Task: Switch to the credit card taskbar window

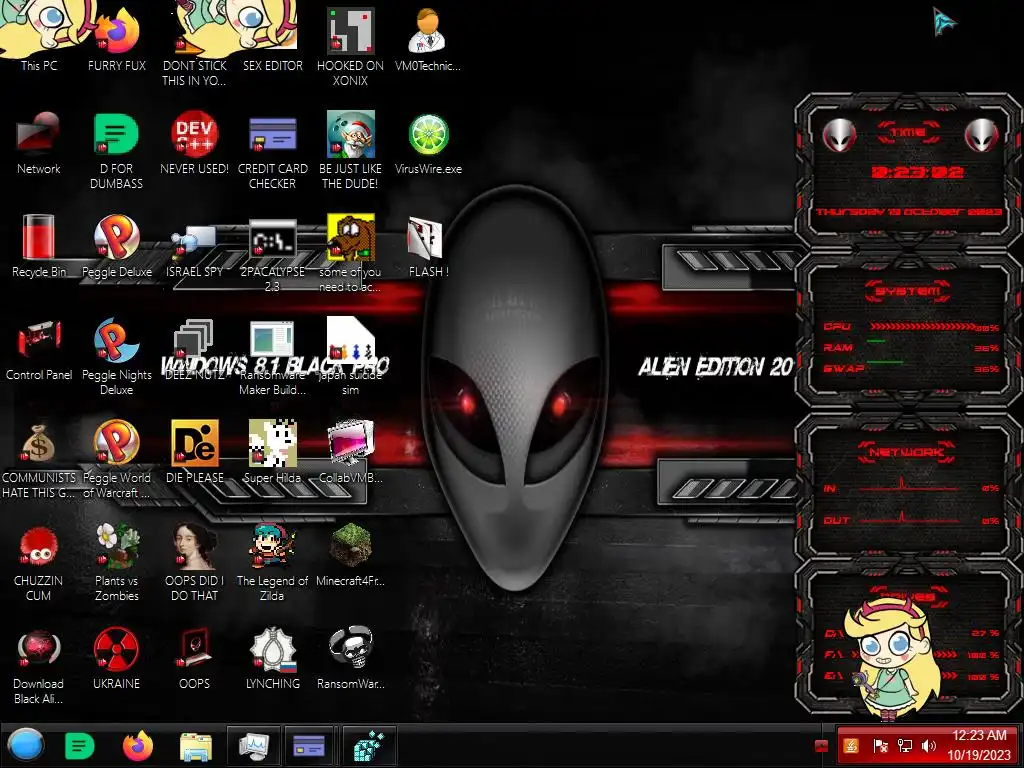Action: click(310, 746)
